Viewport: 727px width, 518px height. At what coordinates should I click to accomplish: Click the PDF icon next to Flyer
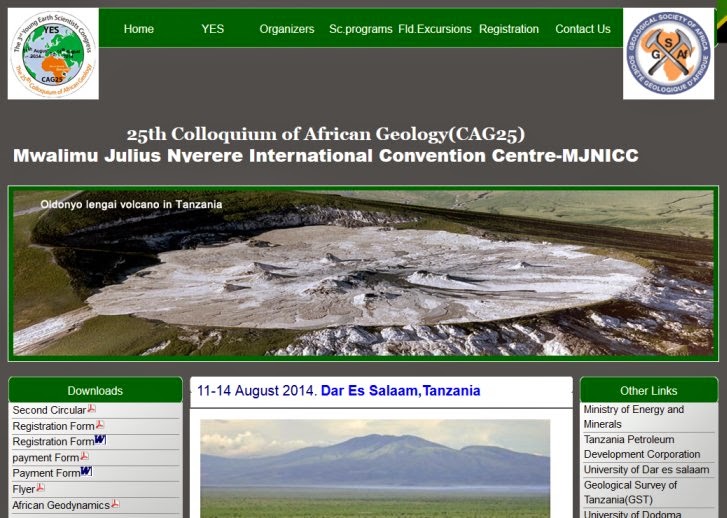point(40,487)
